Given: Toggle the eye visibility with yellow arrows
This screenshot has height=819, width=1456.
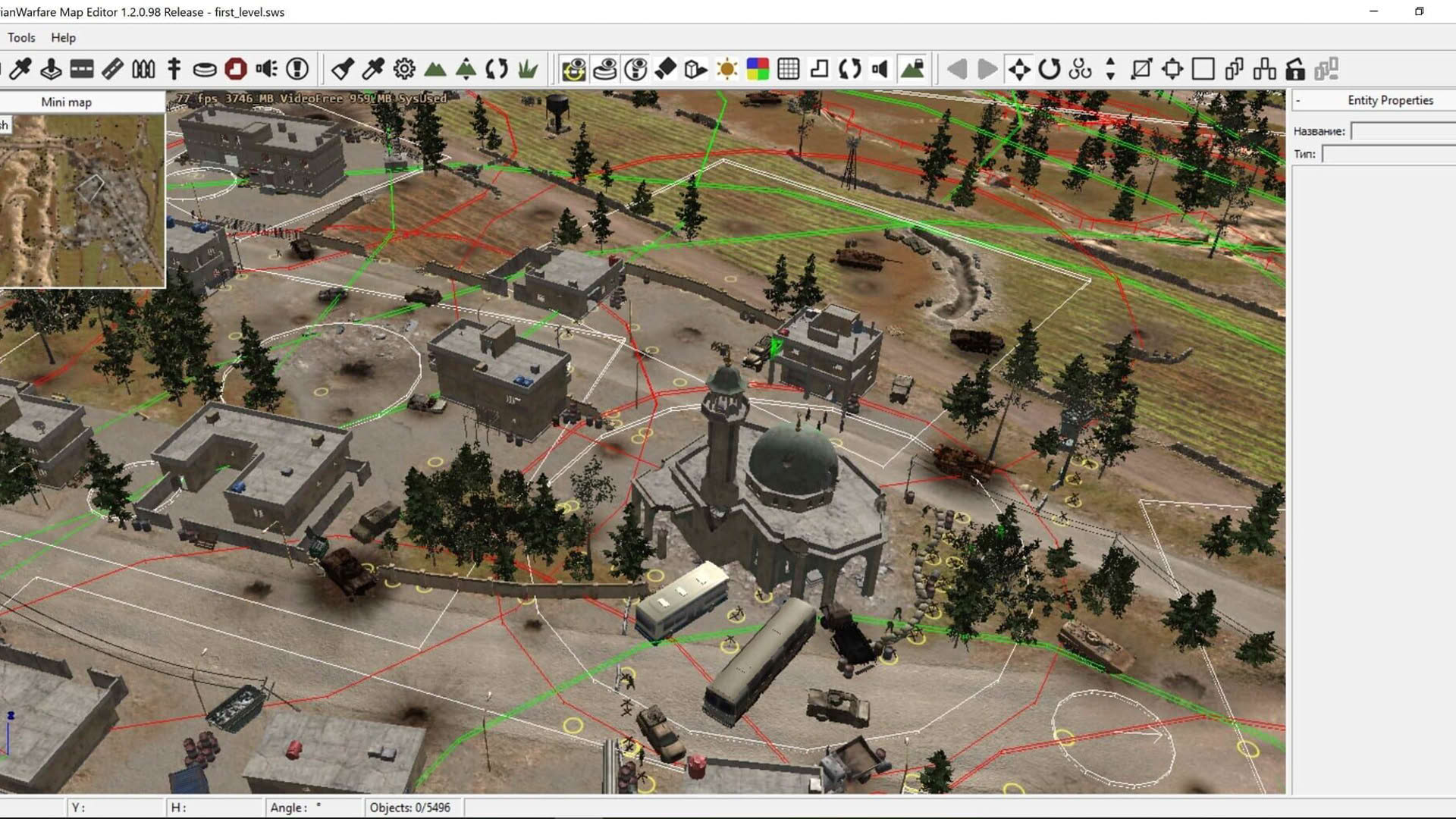Looking at the screenshot, I should point(574,69).
